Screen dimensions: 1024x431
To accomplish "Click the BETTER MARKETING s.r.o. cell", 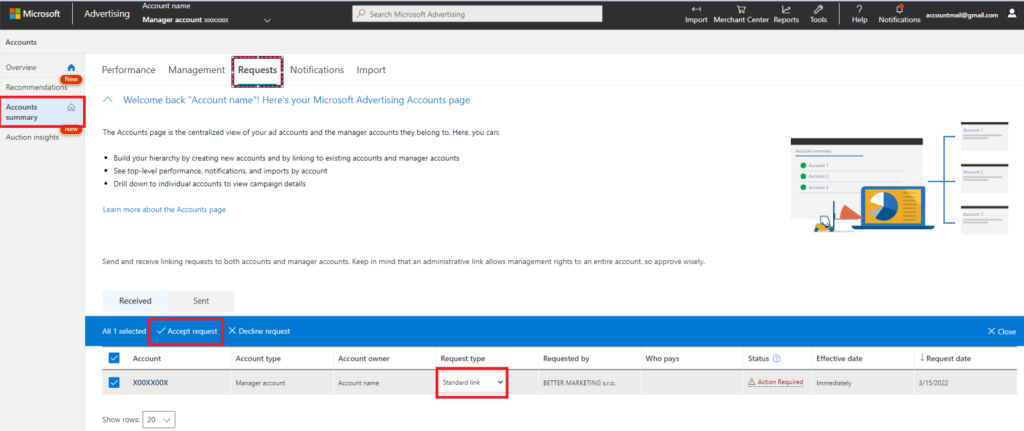I will click(579, 383).
